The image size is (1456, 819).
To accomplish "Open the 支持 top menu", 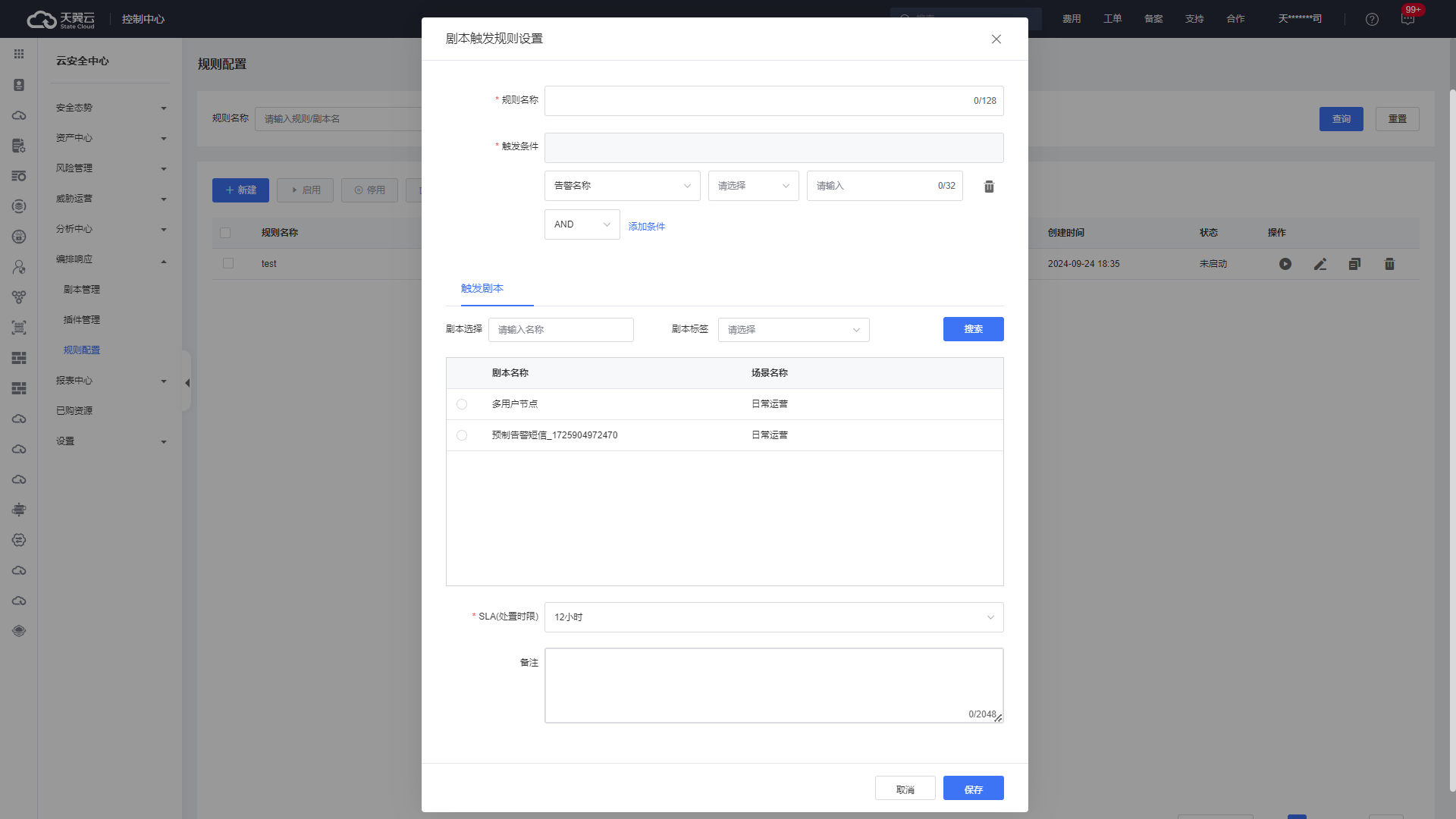I will pyautogui.click(x=1194, y=19).
